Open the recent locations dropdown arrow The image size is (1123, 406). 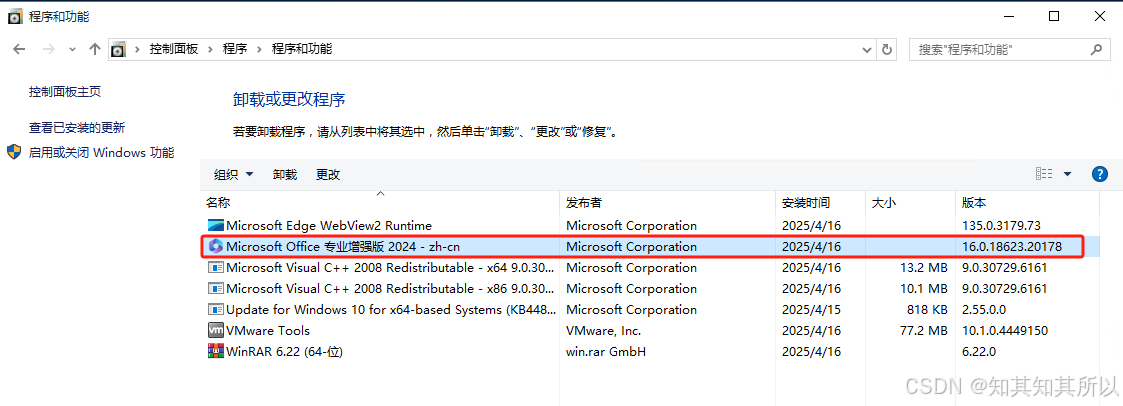coord(72,50)
